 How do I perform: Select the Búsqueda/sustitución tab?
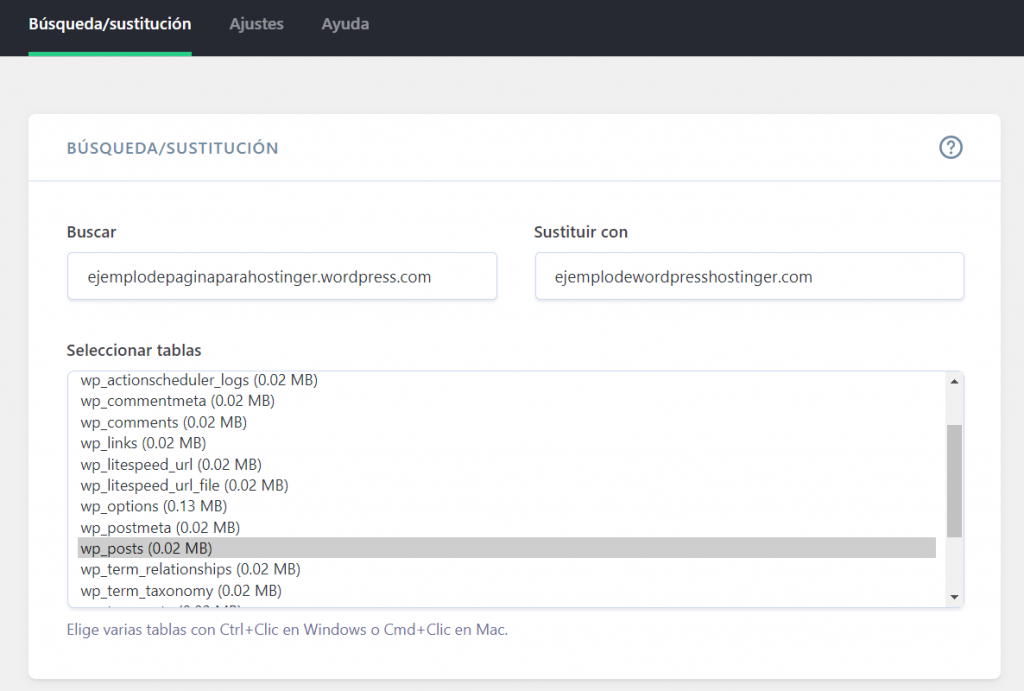pyautogui.click(x=110, y=24)
